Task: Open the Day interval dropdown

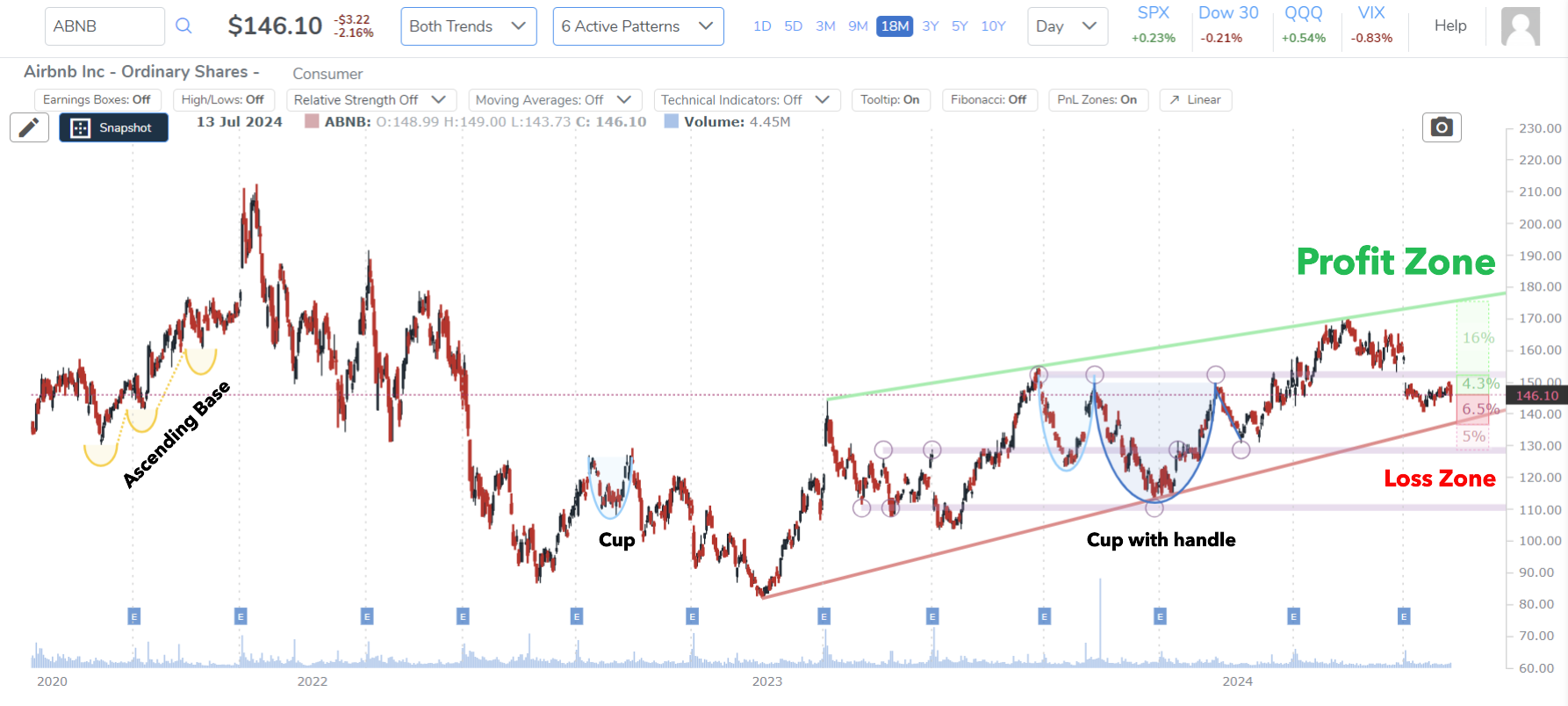Action: tap(1067, 26)
